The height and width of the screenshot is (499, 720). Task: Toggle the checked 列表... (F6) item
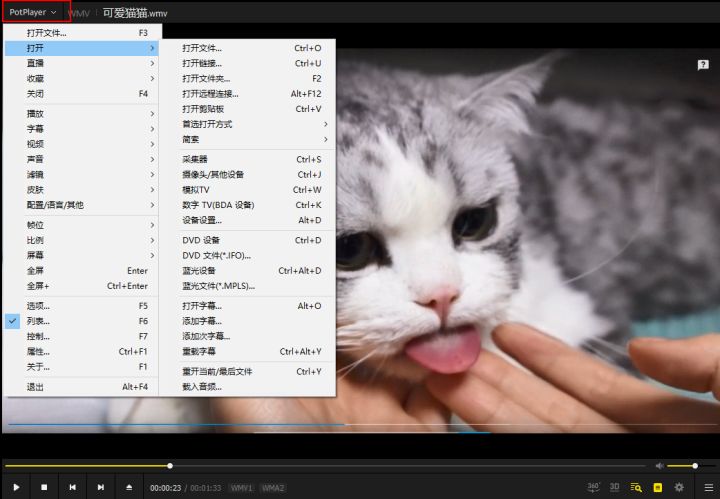(82, 321)
